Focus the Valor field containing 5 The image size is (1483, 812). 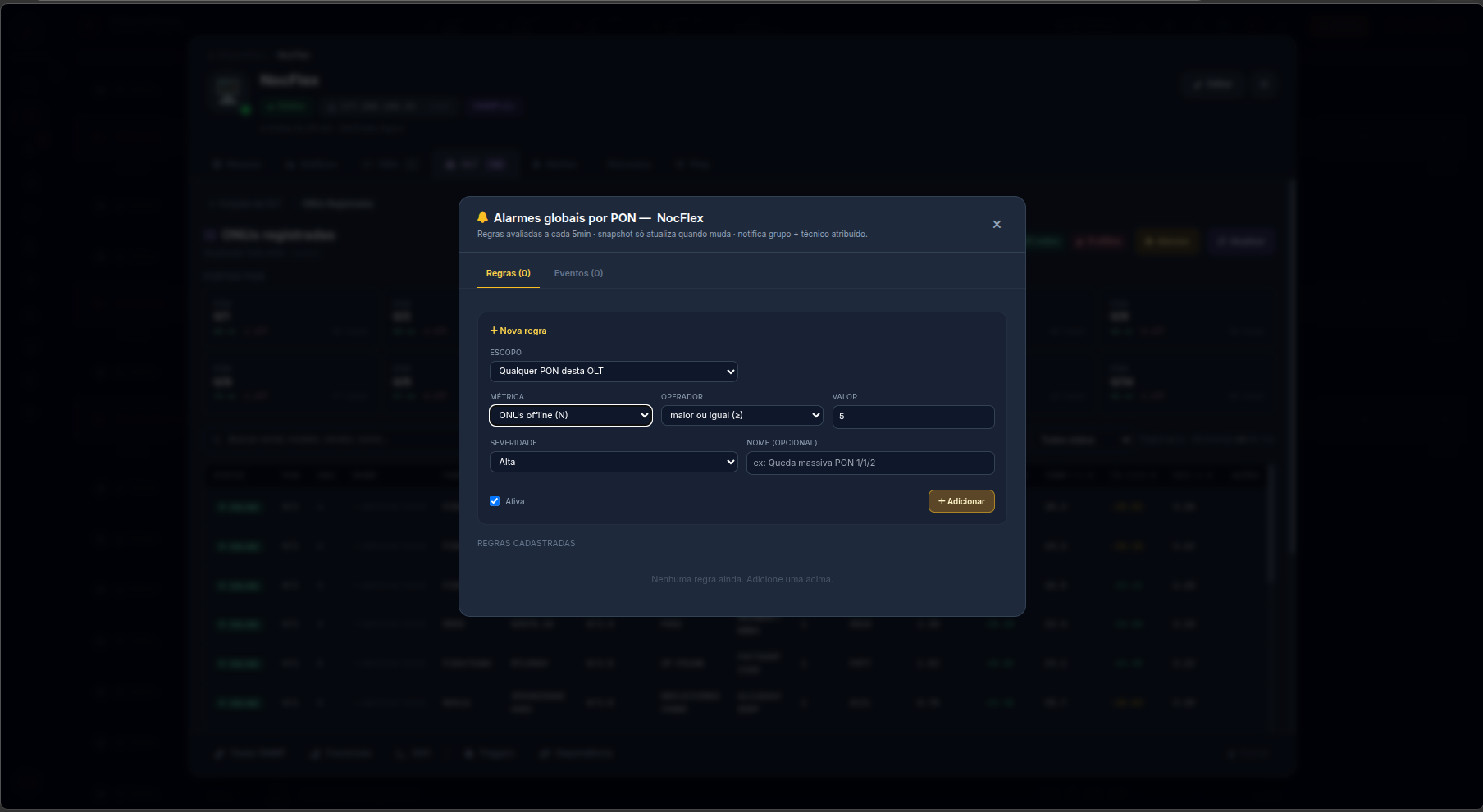point(914,417)
